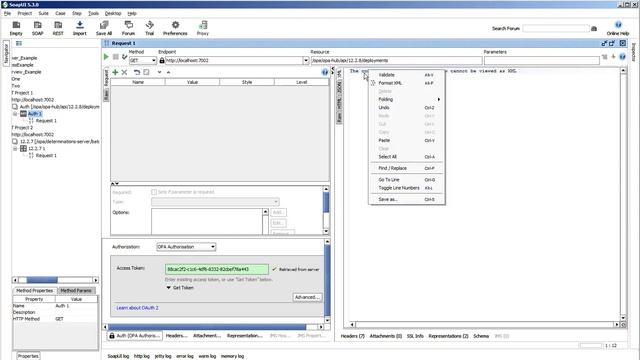The width and height of the screenshot is (640, 360).
Task: Open the File menu
Action: click(x=7, y=13)
